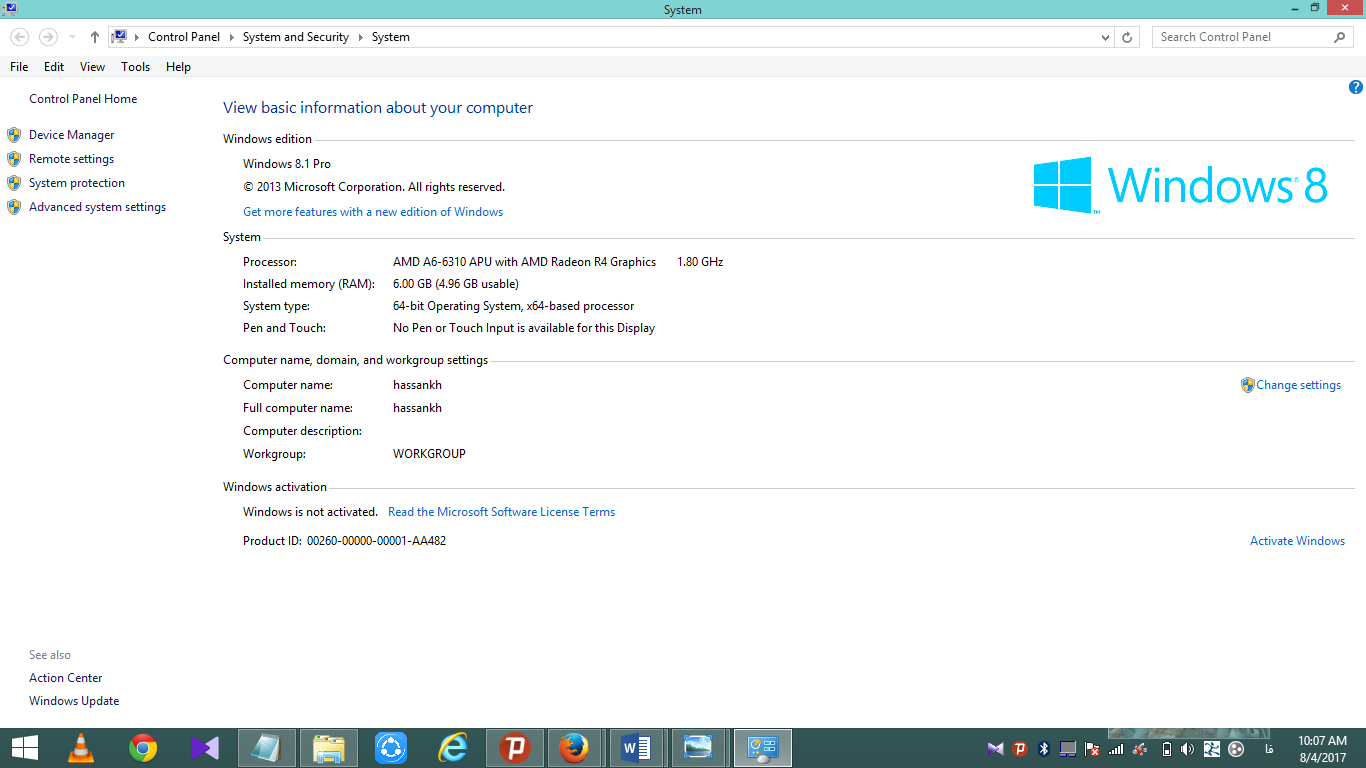1366x768 pixels.
Task: Open the network signal tray icon
Action: coord(1116,749)
